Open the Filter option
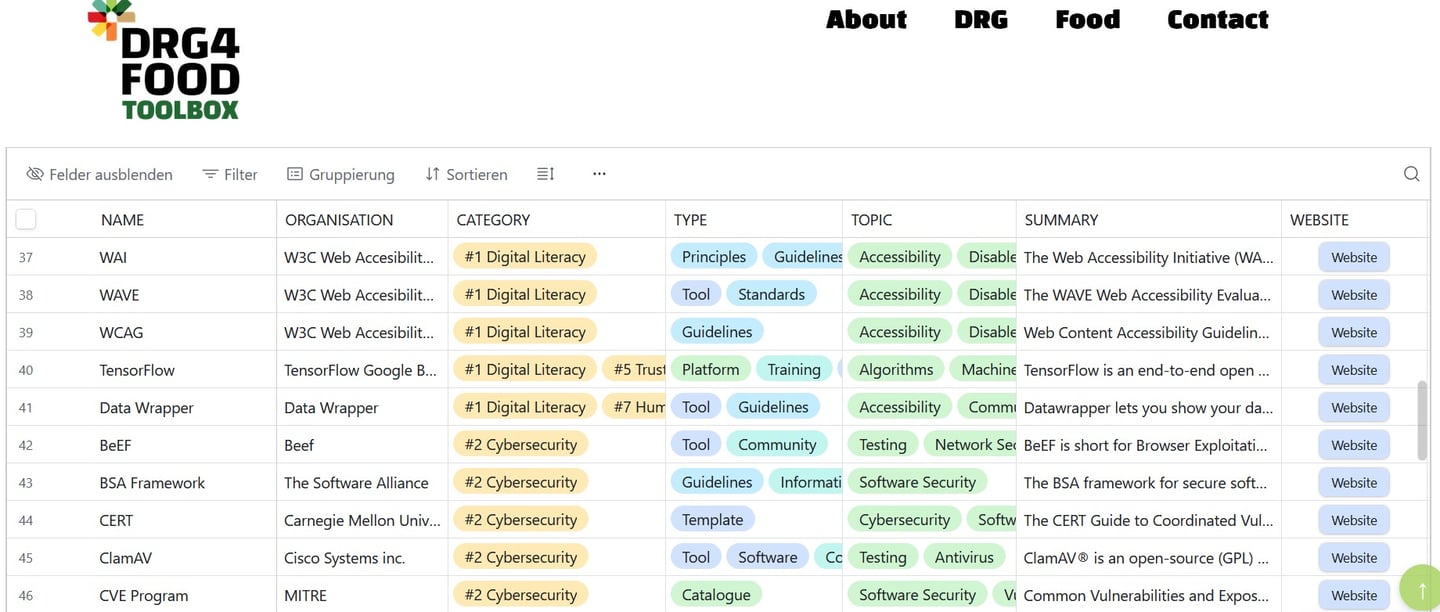 tap(230, 174)
